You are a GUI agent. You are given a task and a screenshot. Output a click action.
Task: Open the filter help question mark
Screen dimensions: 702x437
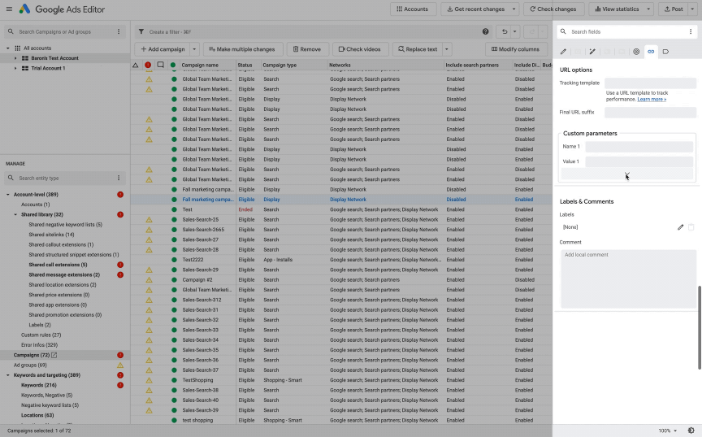pos(485,32)
